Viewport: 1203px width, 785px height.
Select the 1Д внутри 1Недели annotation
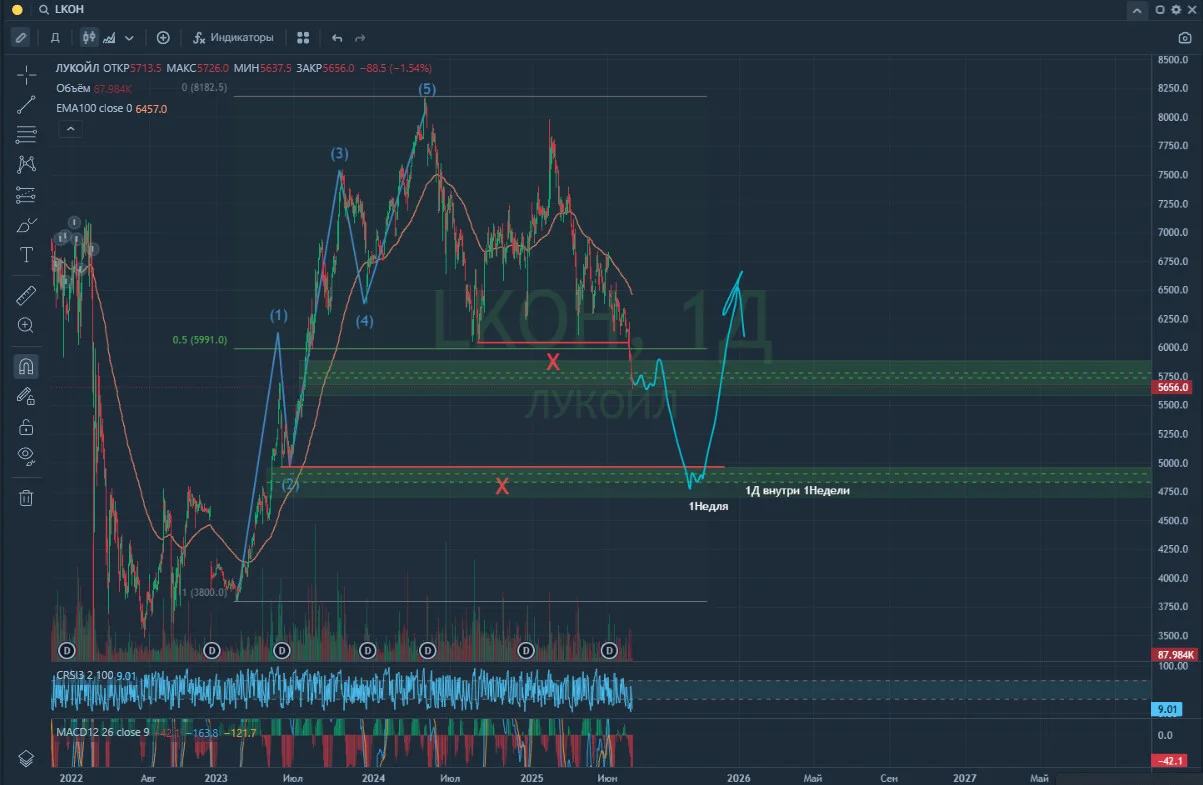coord(797,491)
